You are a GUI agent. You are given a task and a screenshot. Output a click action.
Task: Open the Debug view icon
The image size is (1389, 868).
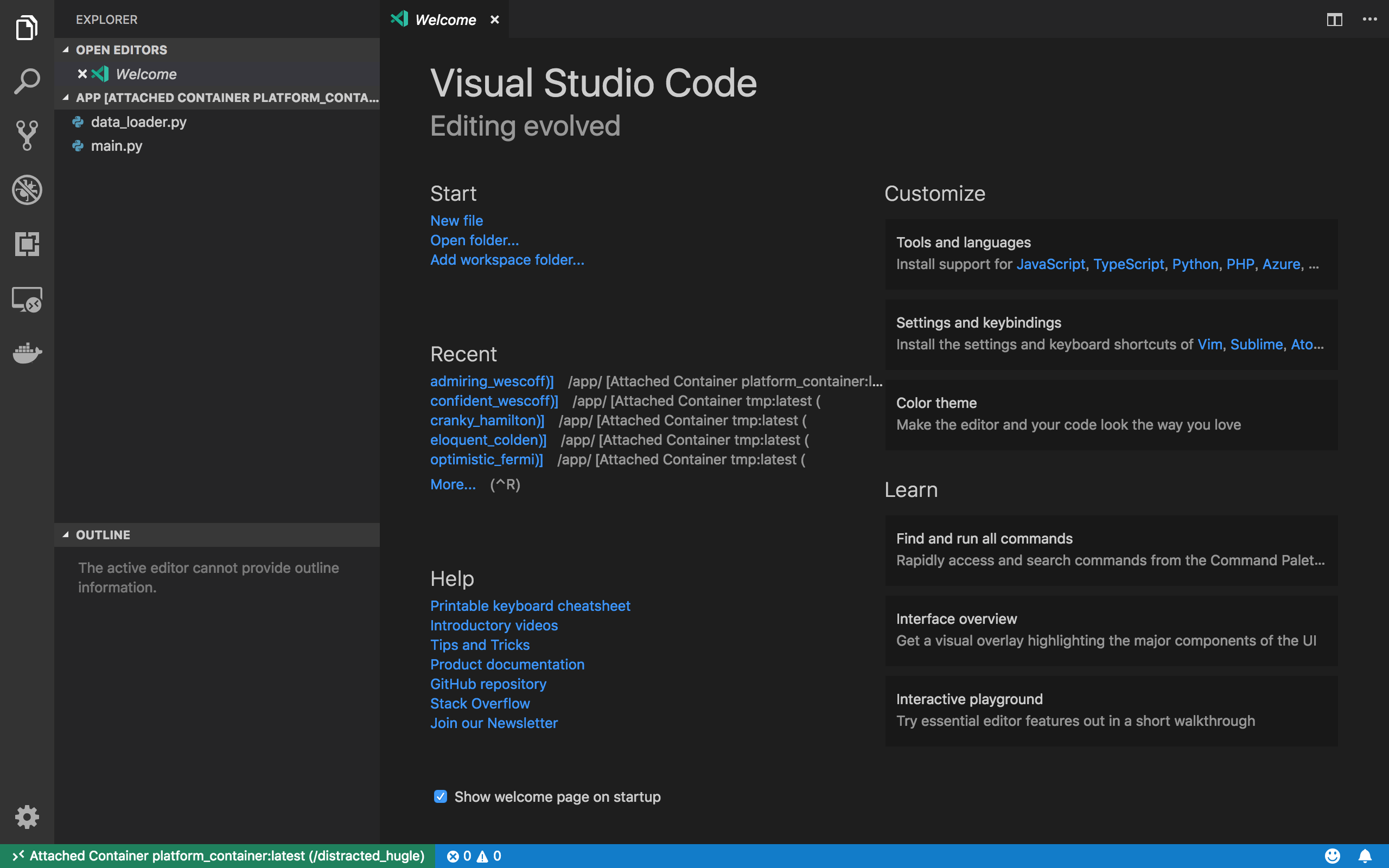[x=27, y=189]
